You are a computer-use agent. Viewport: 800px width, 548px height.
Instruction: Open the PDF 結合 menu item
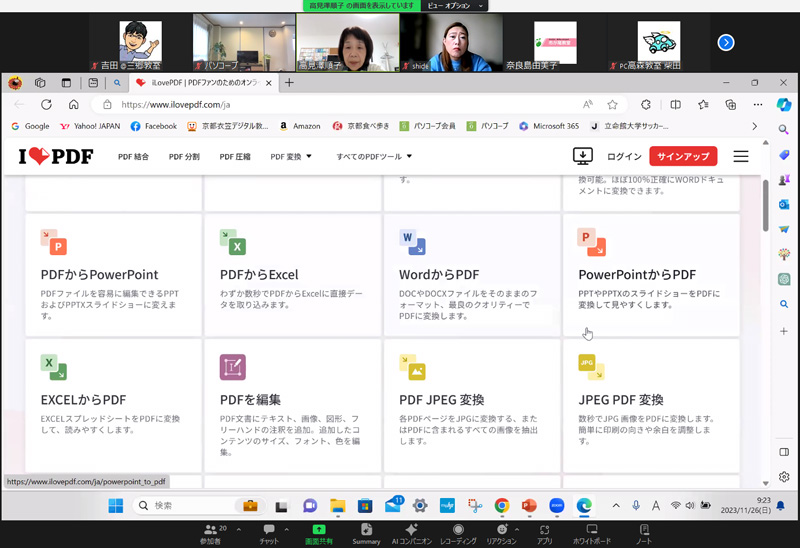tap(133, 156)
